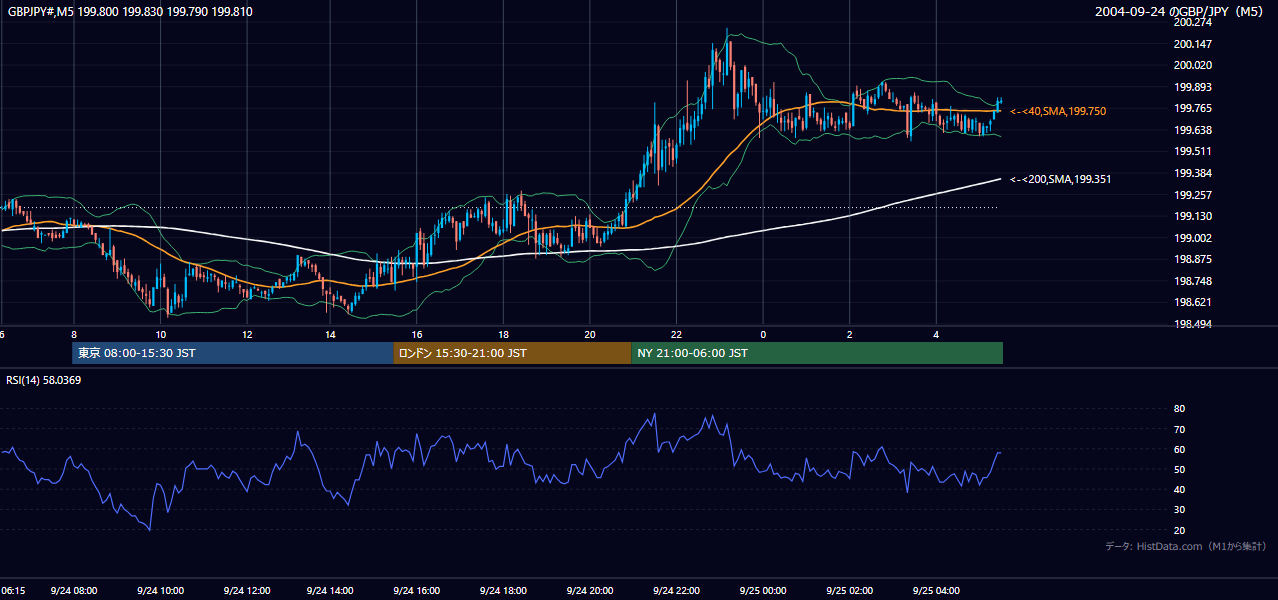Click the 9/24 14:00 time label
This screenshot has height=600, width=1278.
click(332, 591)
